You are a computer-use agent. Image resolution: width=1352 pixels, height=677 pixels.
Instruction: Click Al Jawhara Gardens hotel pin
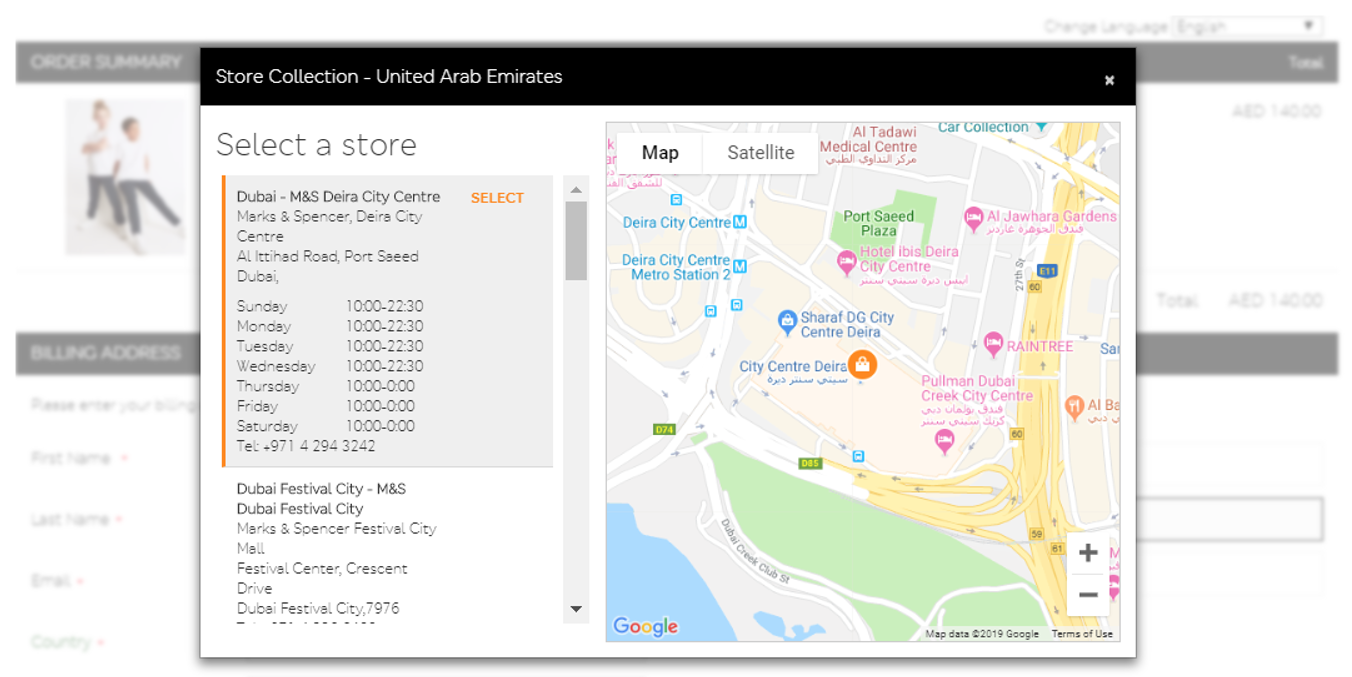pos(973,218)
